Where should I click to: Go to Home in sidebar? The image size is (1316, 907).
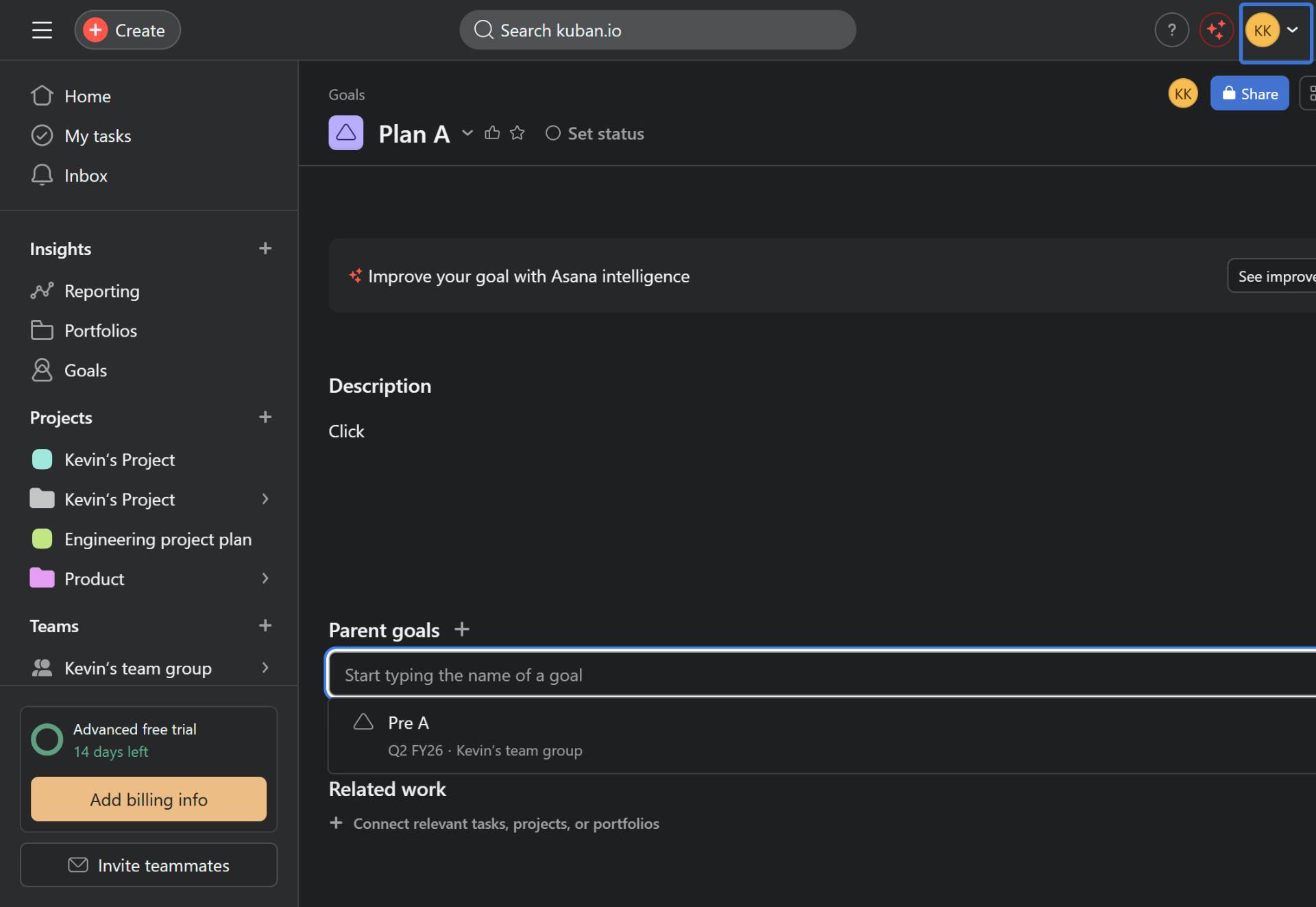[x=87, y=96]
